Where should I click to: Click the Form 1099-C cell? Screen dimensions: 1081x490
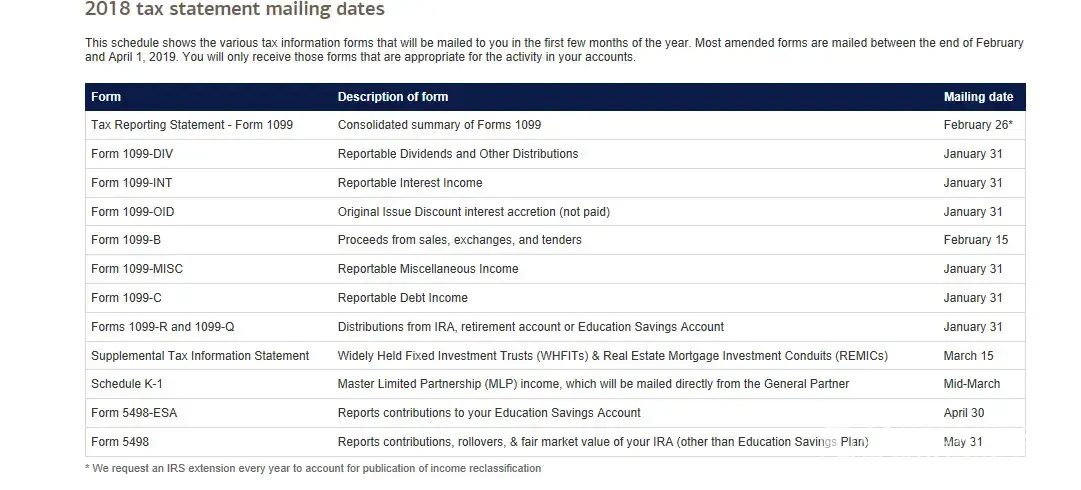tap(126, 298)
